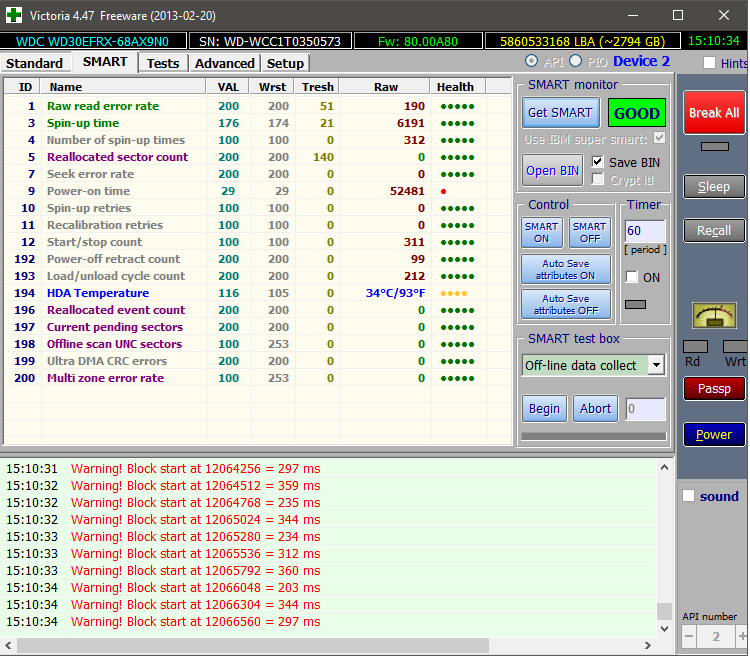Select the Raw read error rate row
The width and height of the screenshot is (750, 657).
click(x=258, y=106)
